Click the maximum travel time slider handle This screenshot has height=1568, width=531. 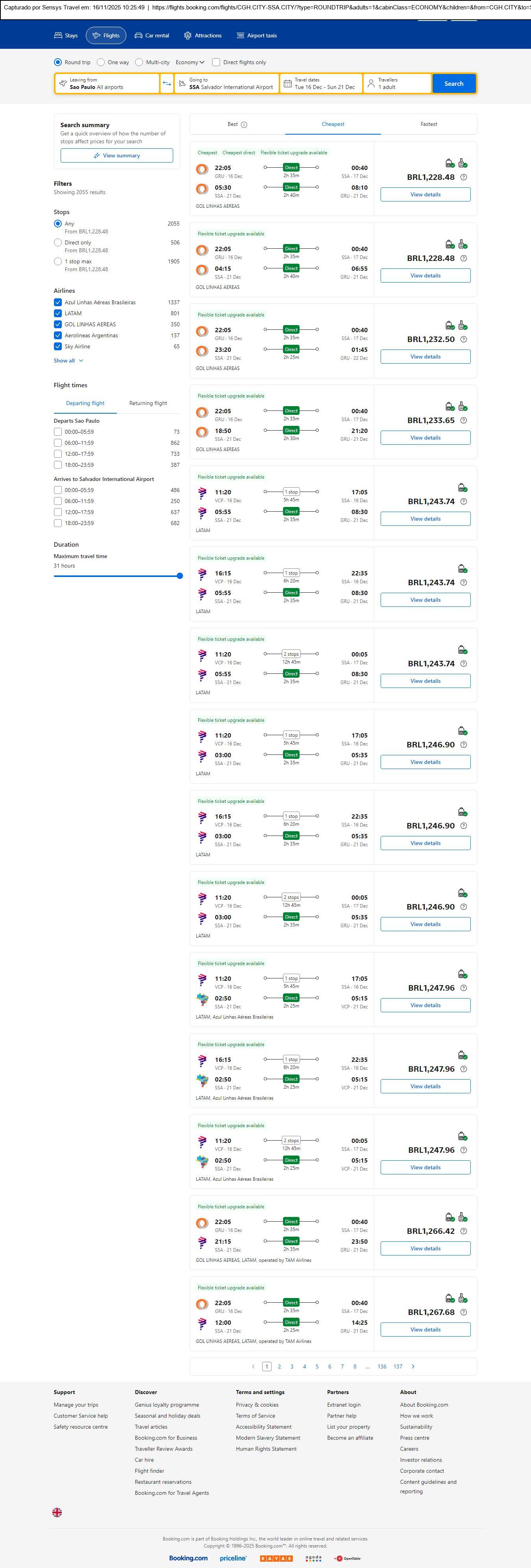click(179, 576)
